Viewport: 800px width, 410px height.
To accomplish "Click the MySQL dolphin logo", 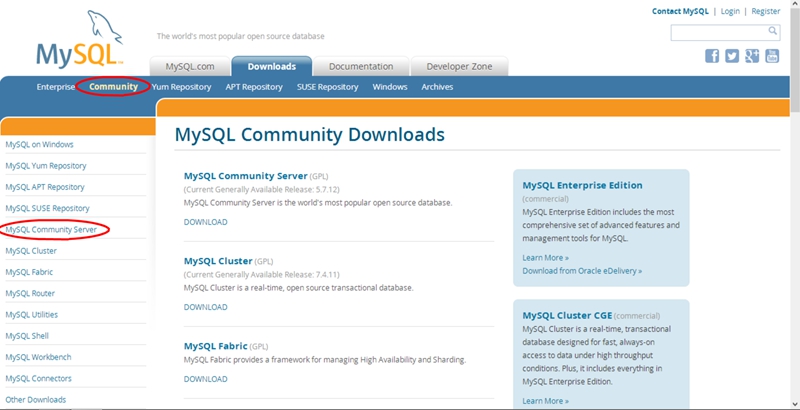I will 80,40.
